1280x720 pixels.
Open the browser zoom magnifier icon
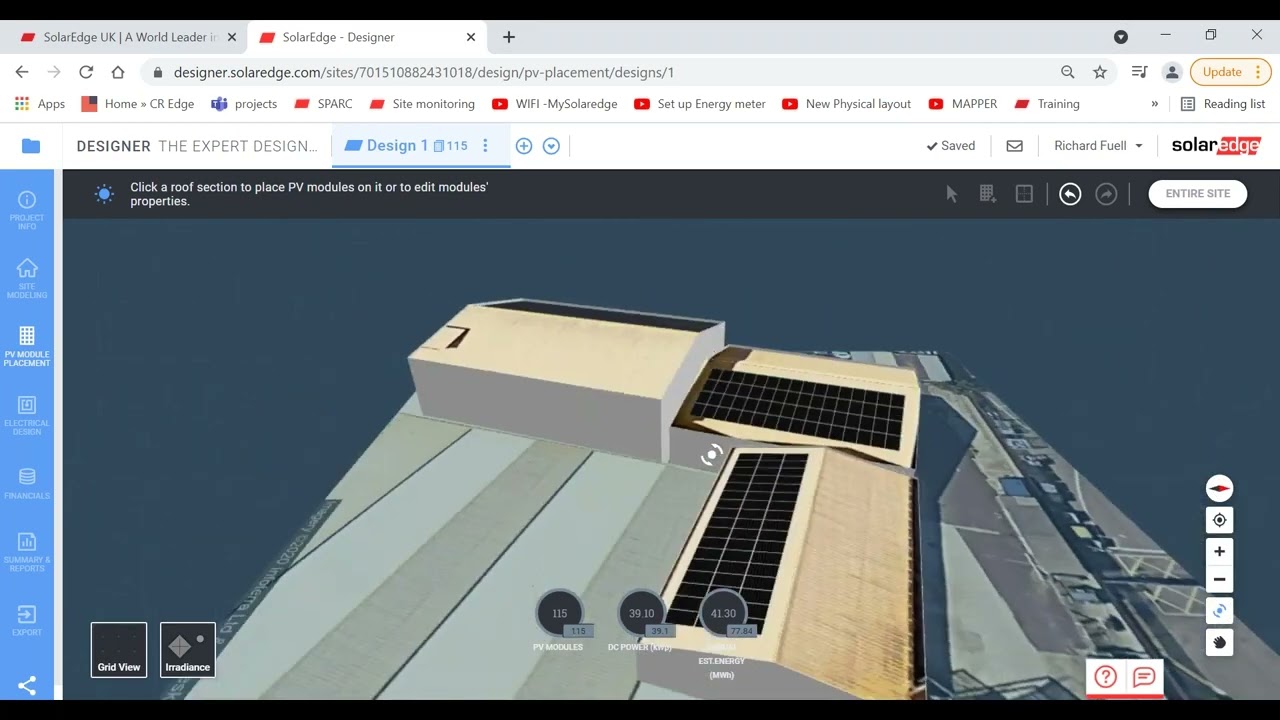[x=1068, y=72]
